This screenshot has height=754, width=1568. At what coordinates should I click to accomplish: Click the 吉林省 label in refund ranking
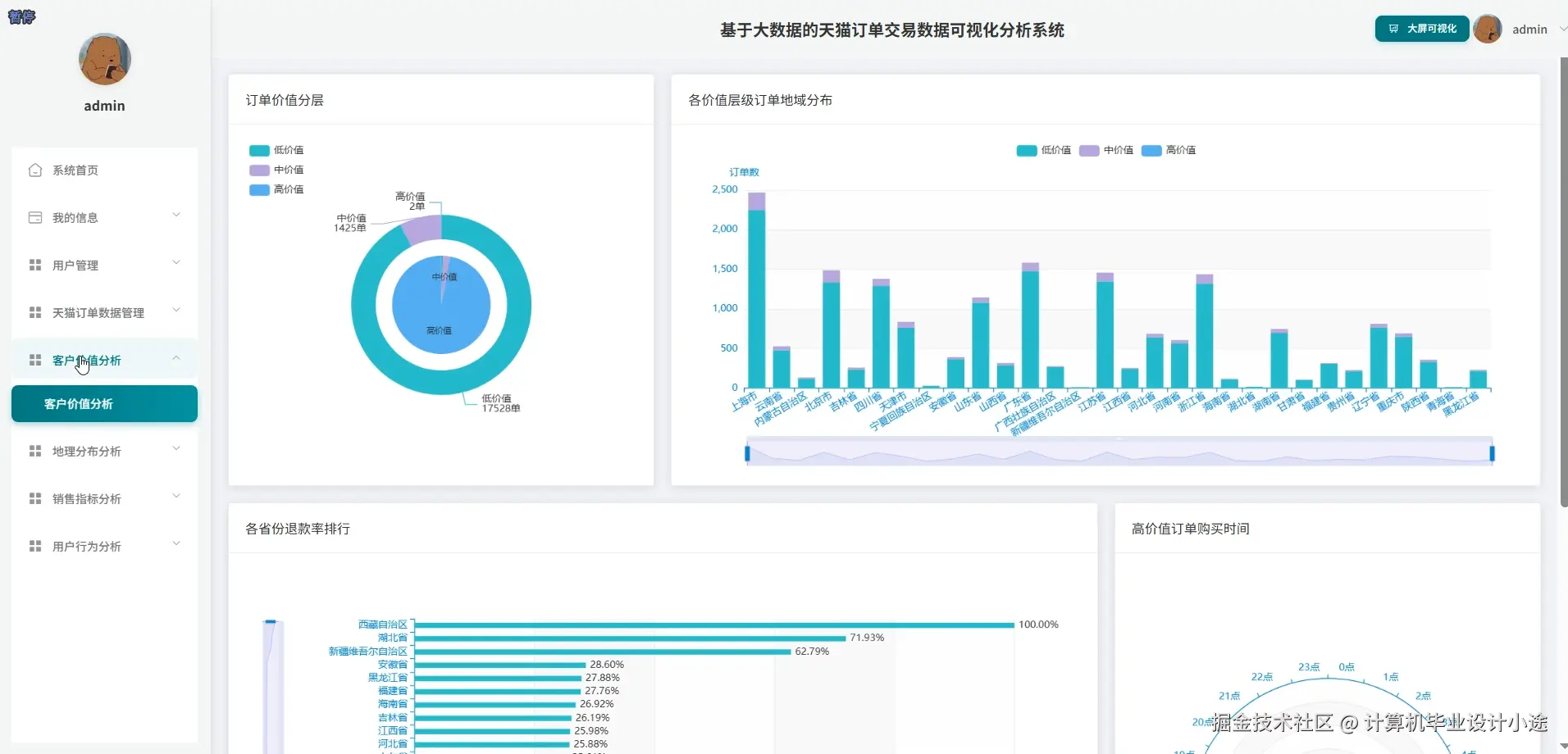point(393,718)
